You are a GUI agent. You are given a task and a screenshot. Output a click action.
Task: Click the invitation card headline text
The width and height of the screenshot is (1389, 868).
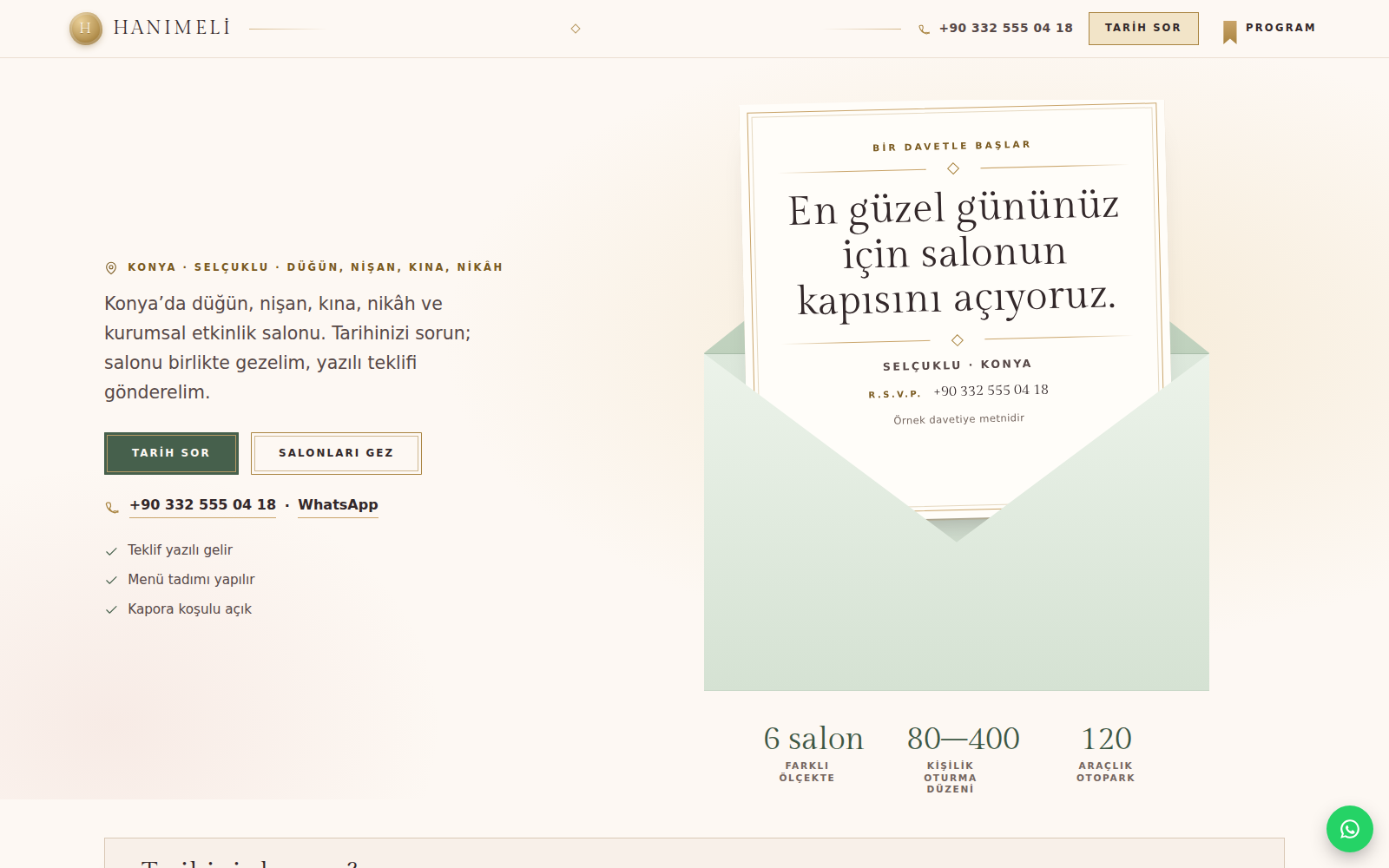[x=955, y=253]
